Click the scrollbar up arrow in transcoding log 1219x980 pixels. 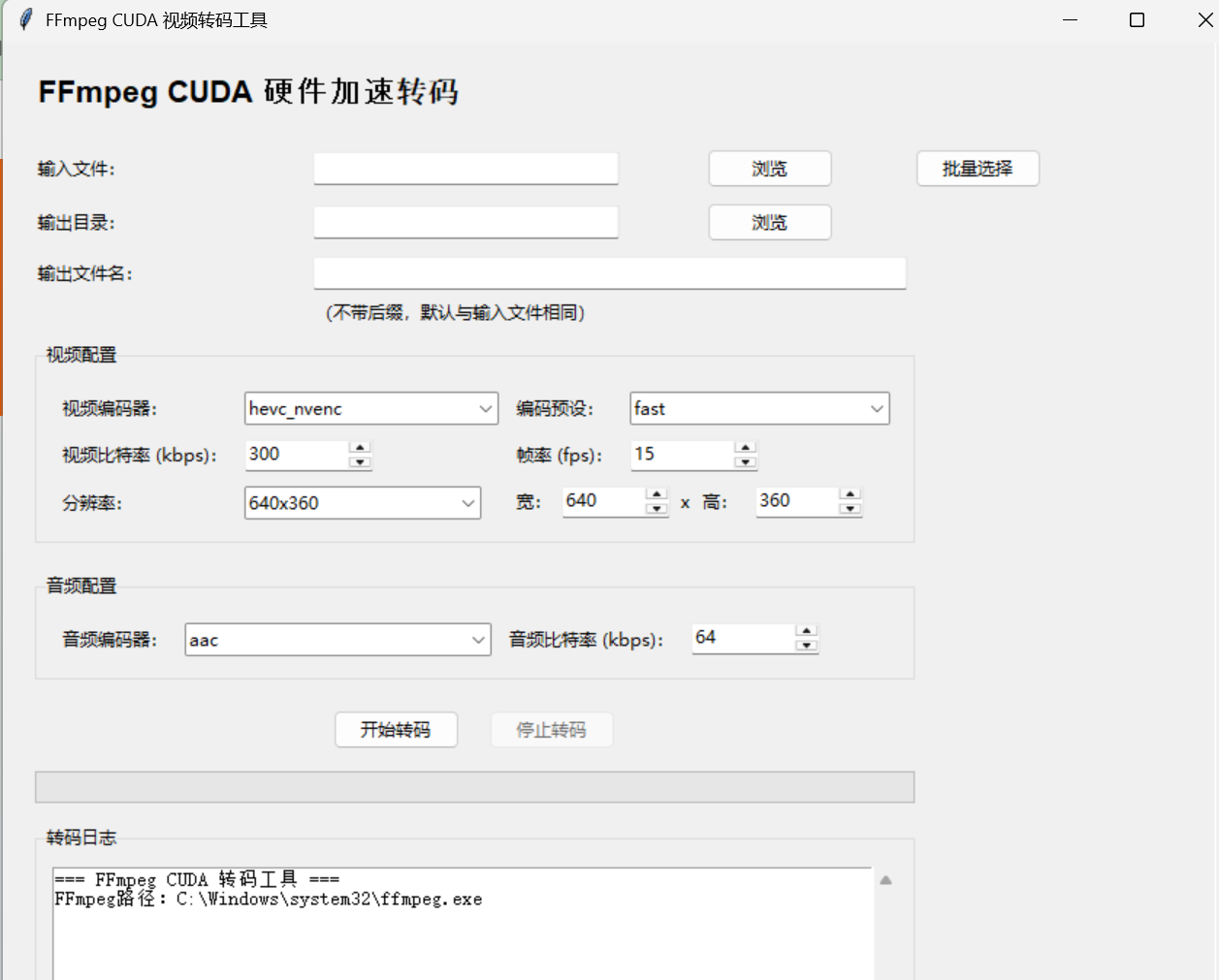(x=885, y=879)
